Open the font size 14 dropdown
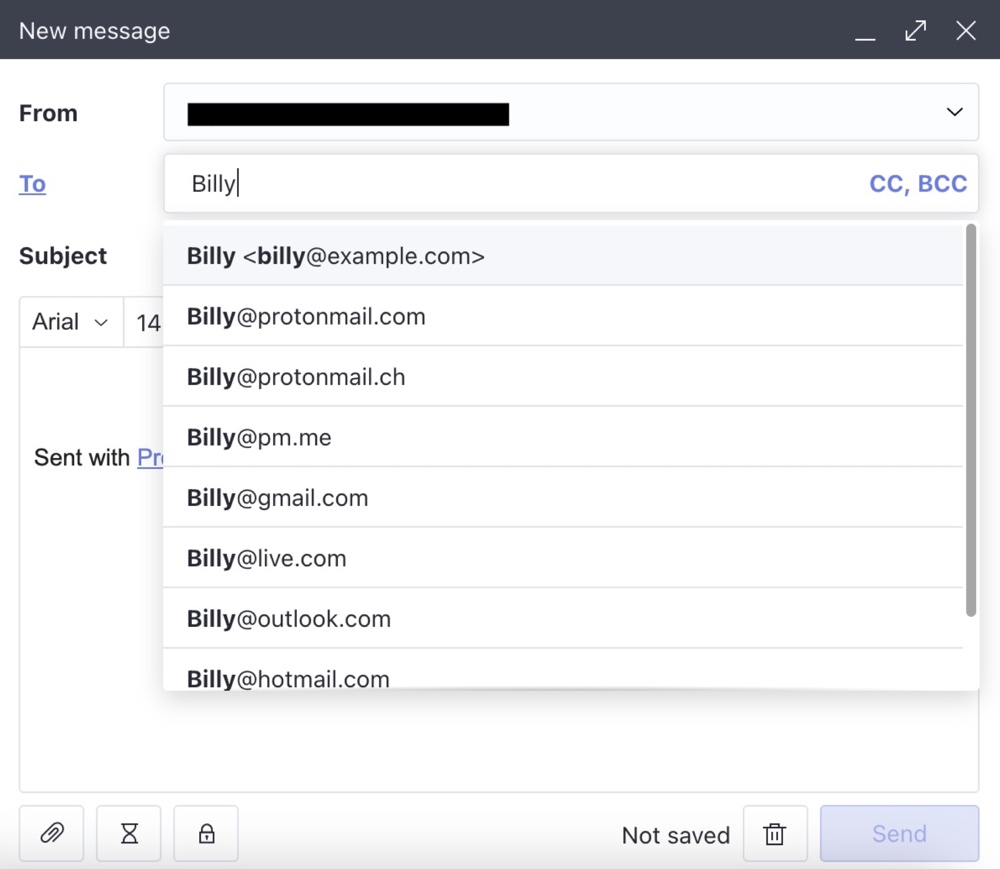1000x869 pixels. pyautogui.click(x=144, y=322)
